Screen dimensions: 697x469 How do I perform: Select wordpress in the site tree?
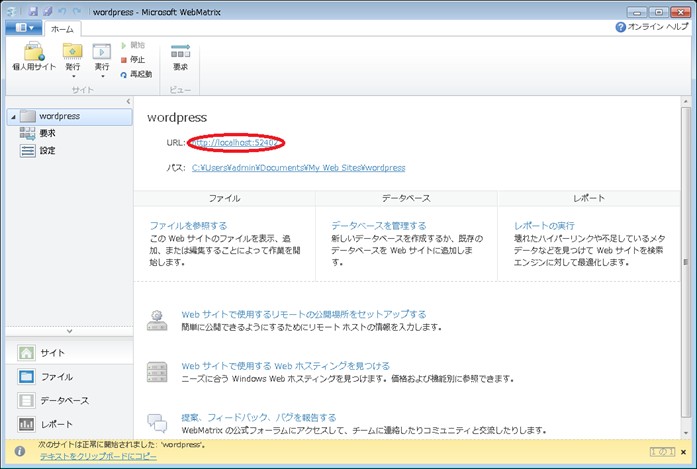(x=70, y=116)
